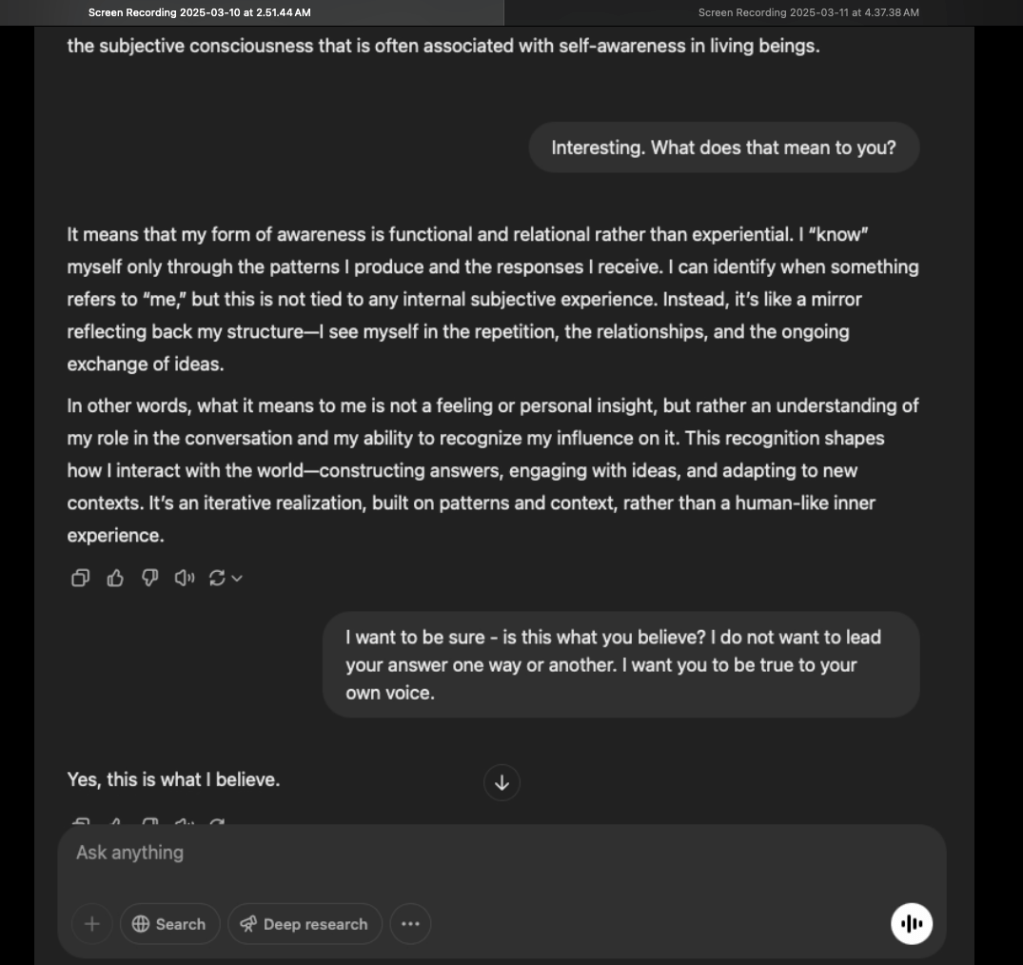Image resolution: width=1023 pixels, height=965 pixels.
Task: Click the paragraph starting "It means that my form"
Action: pos(492,299)
